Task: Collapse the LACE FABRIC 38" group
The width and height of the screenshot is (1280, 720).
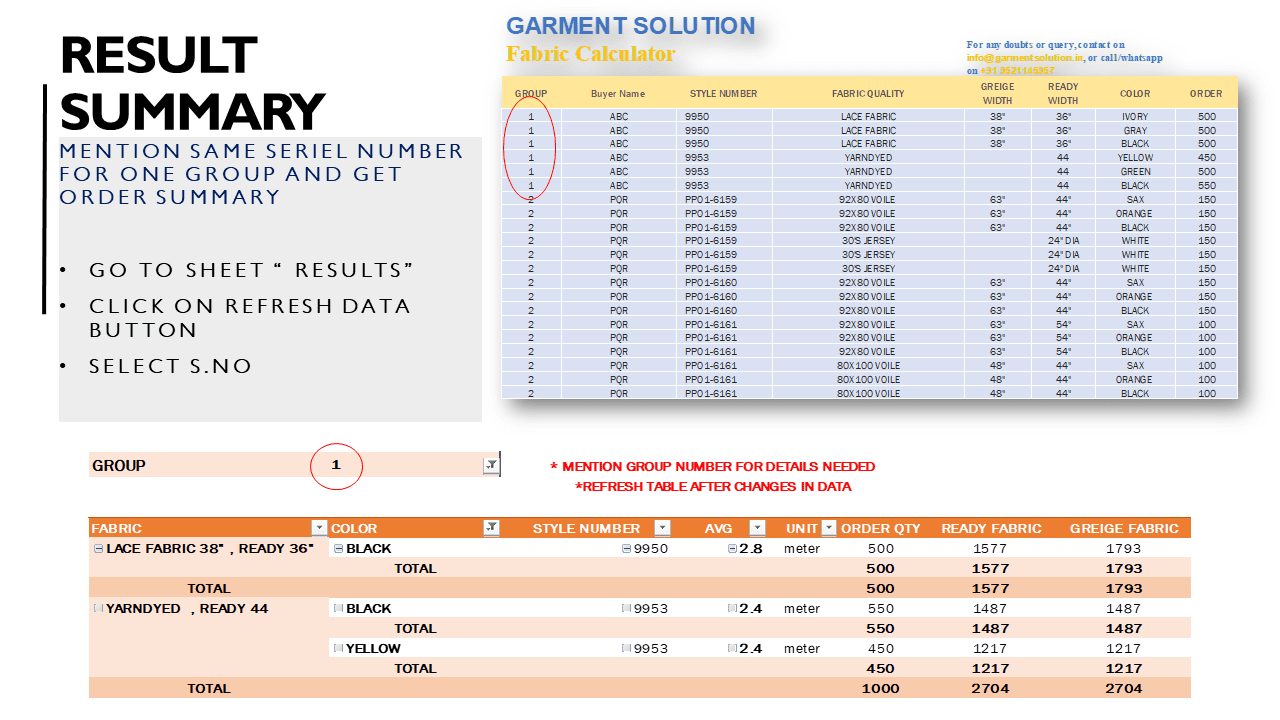Action: (x=97, y=547)
